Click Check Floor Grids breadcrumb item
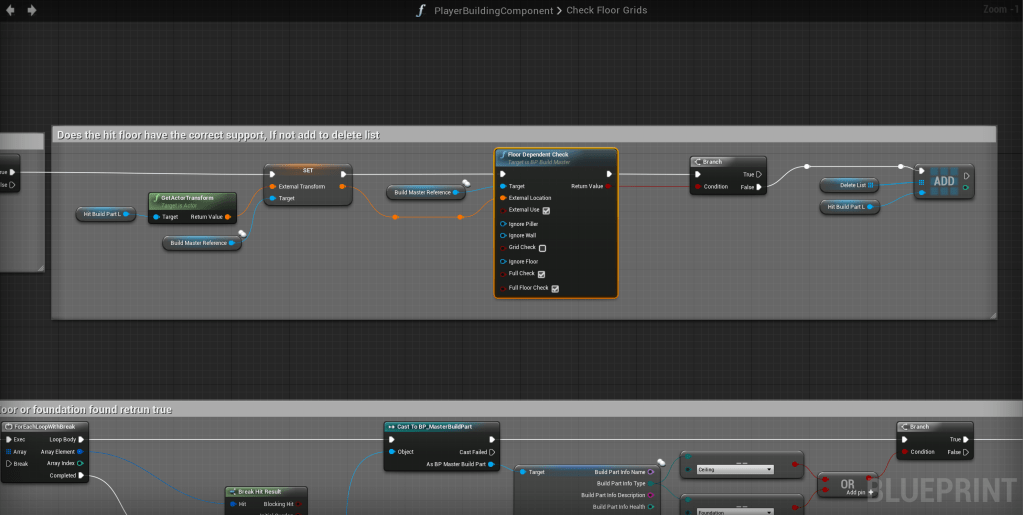Image resolution: width=1023 pixels, height=515 pixels. pyautogui.click(x=607, y=10)
